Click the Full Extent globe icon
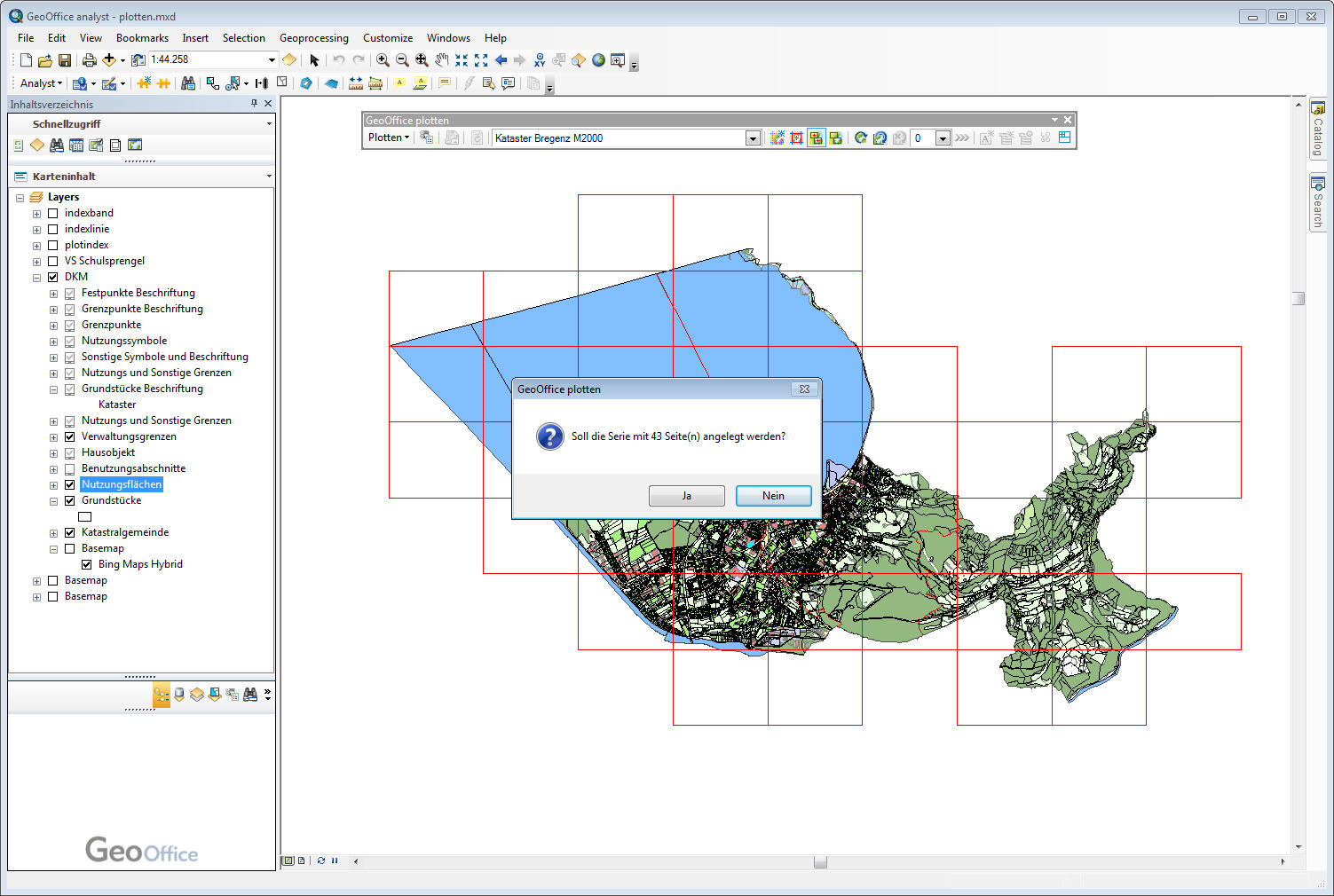1334x896 pixels. coord(598,60)
